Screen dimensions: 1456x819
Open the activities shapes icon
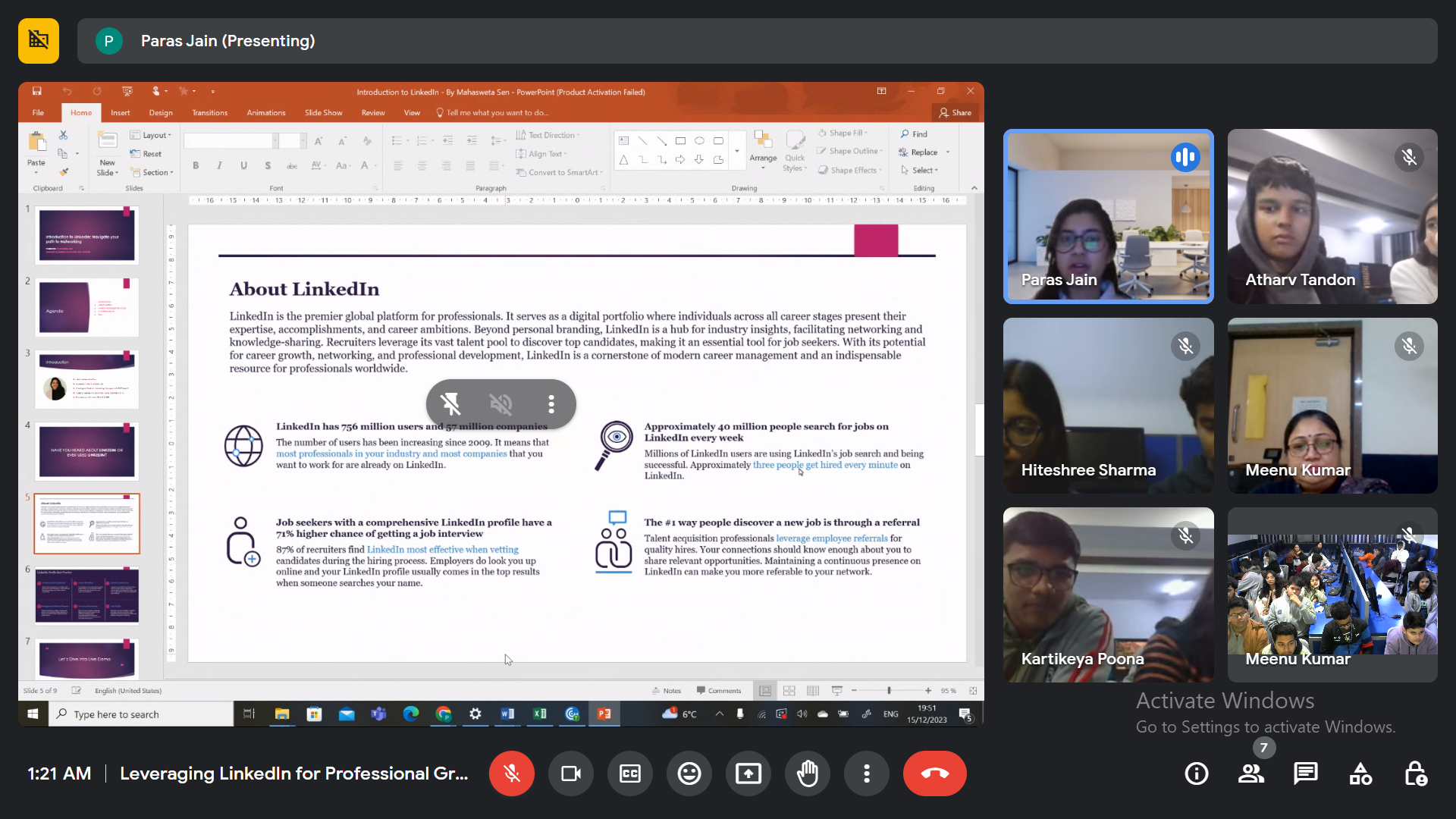pos(1360,773)
